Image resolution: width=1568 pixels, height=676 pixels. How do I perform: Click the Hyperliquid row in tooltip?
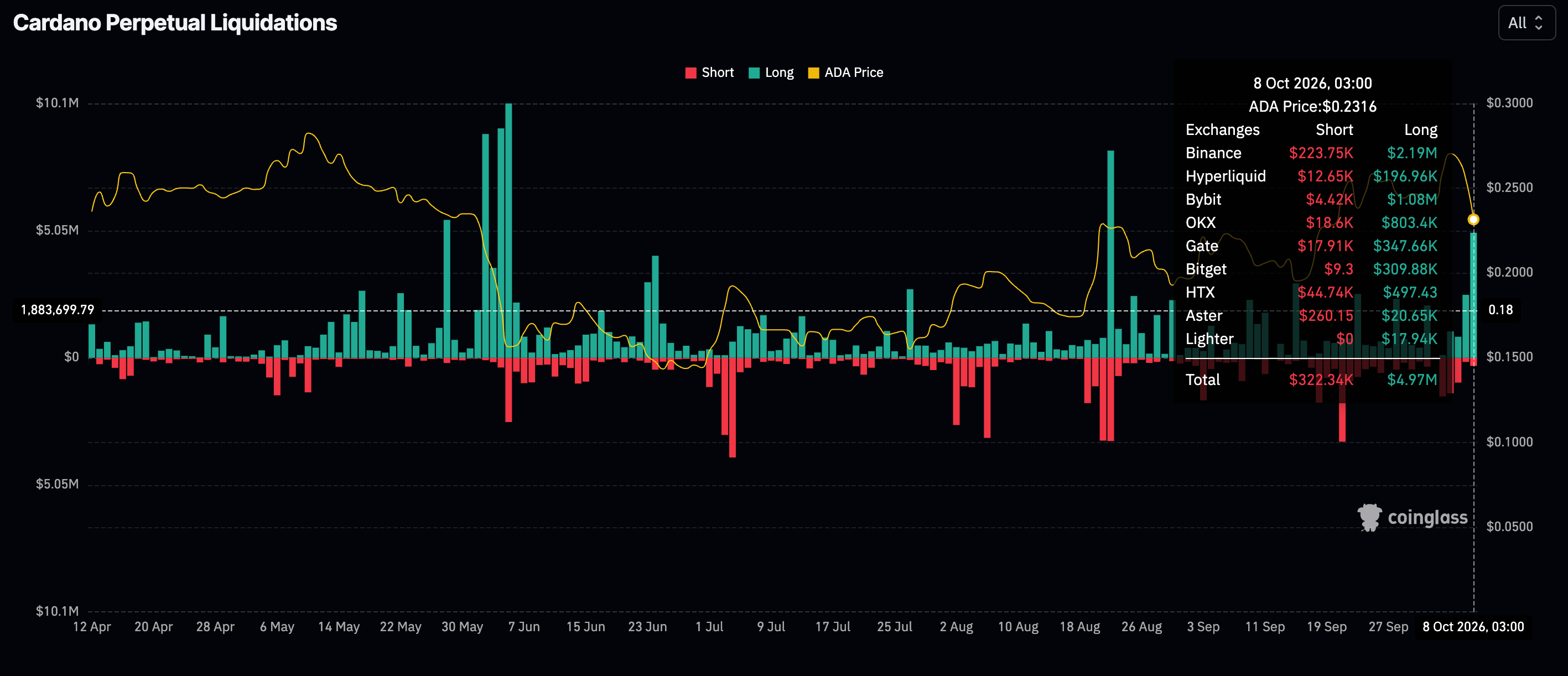1311,176
